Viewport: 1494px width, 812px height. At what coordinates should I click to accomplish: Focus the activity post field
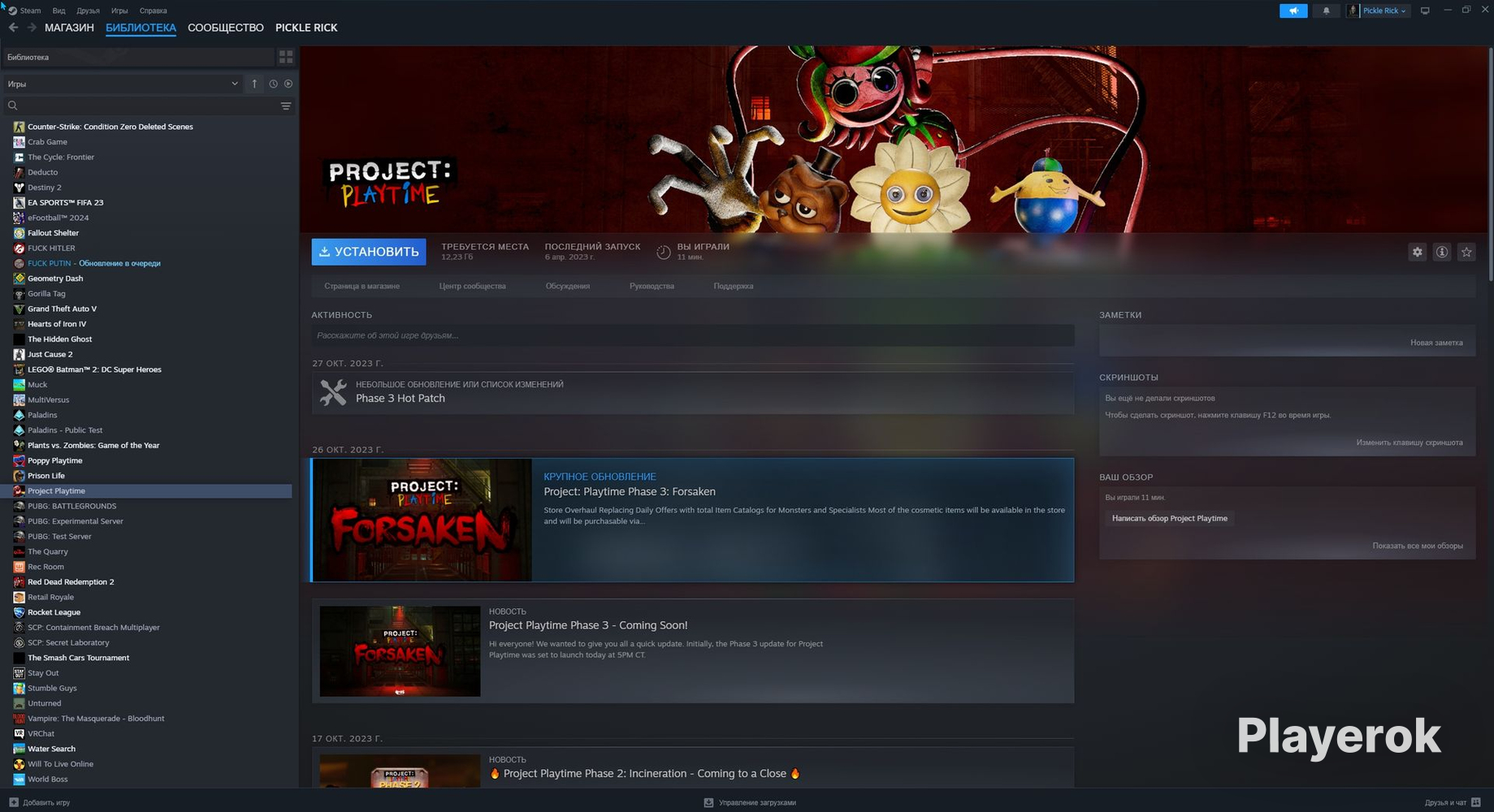coord(693,335)
